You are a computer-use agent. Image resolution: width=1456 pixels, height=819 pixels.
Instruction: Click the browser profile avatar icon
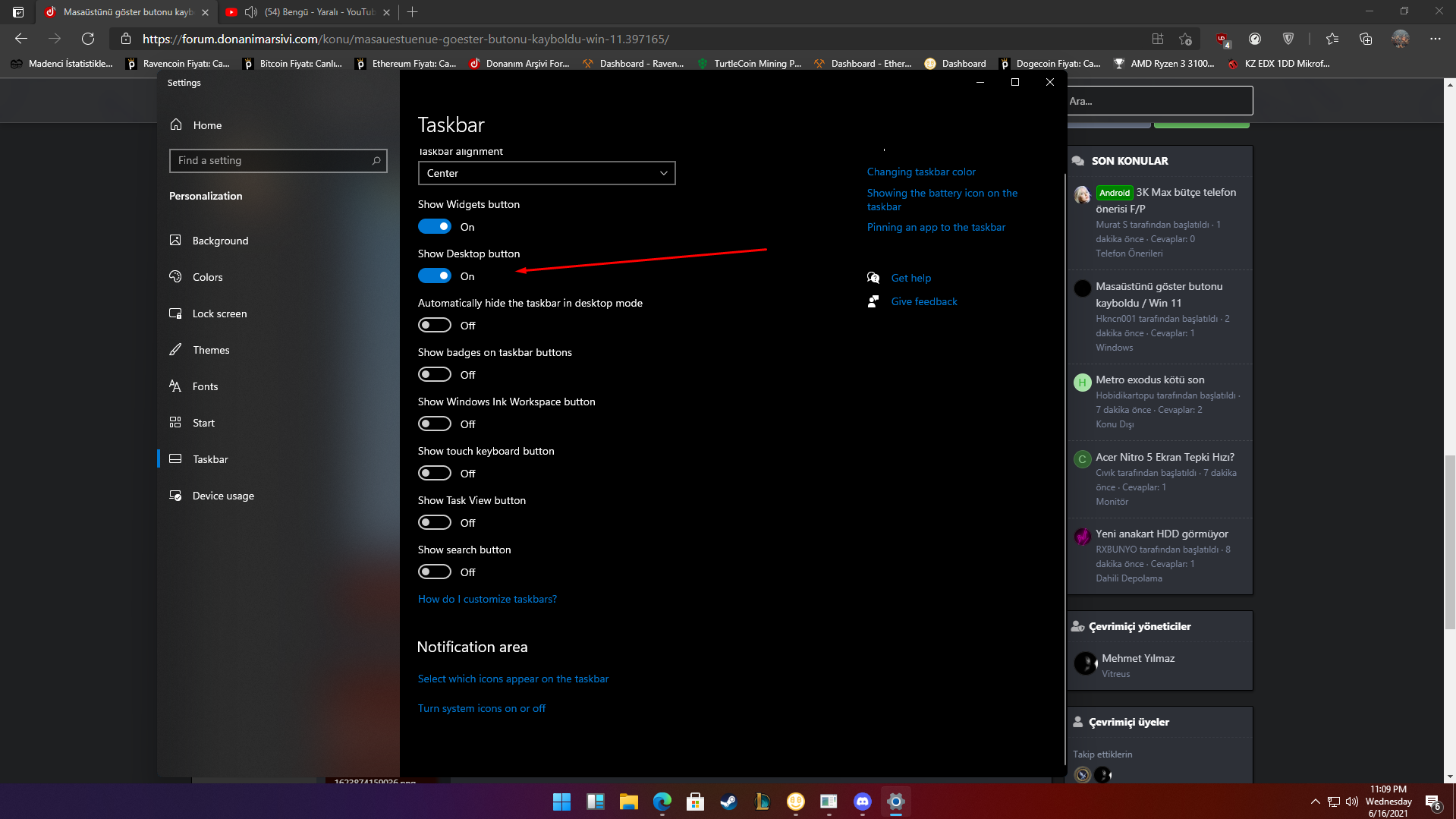coord(1400,39)
